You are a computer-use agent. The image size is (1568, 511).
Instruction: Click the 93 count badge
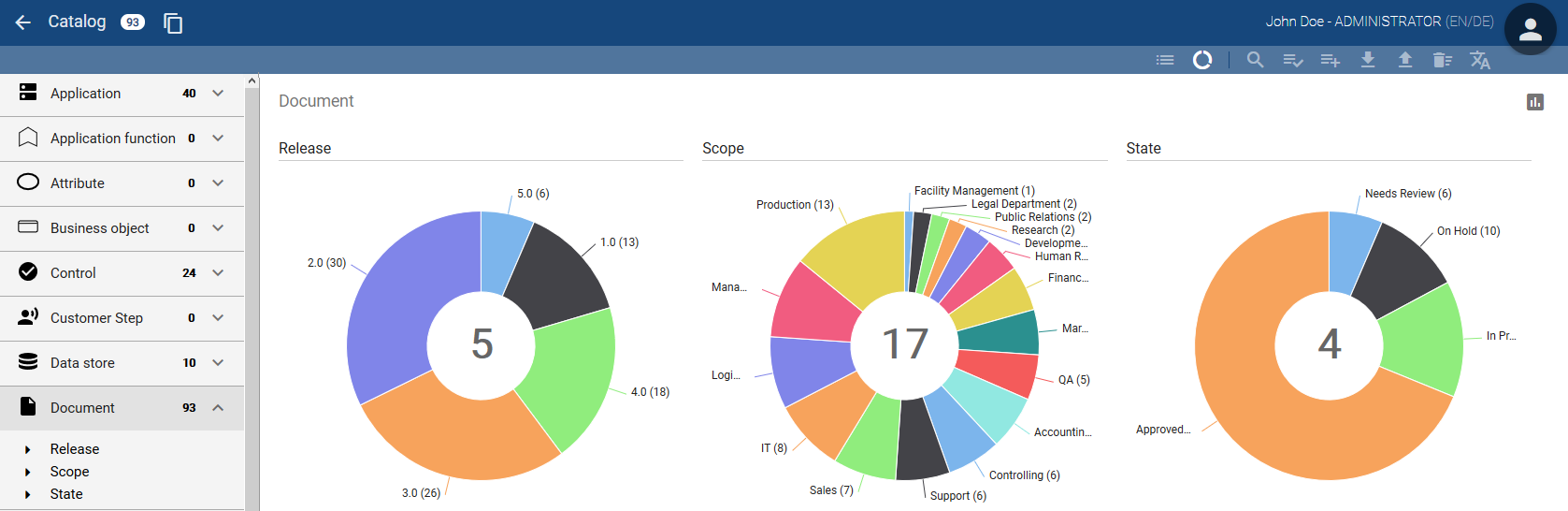click(x=133, y=22)
